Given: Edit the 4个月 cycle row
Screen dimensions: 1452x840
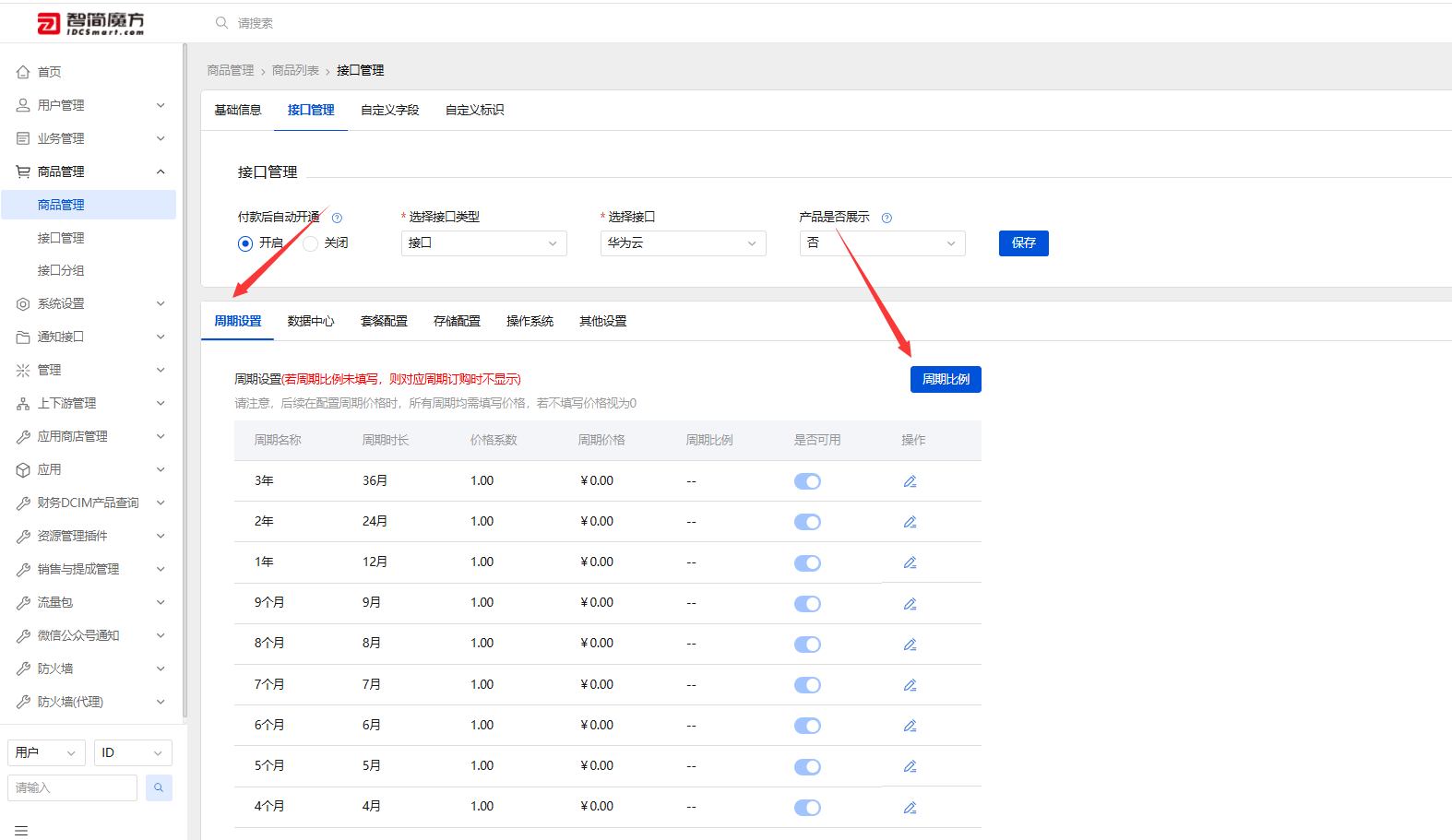Looking at the screenshot, I should 910,808.
